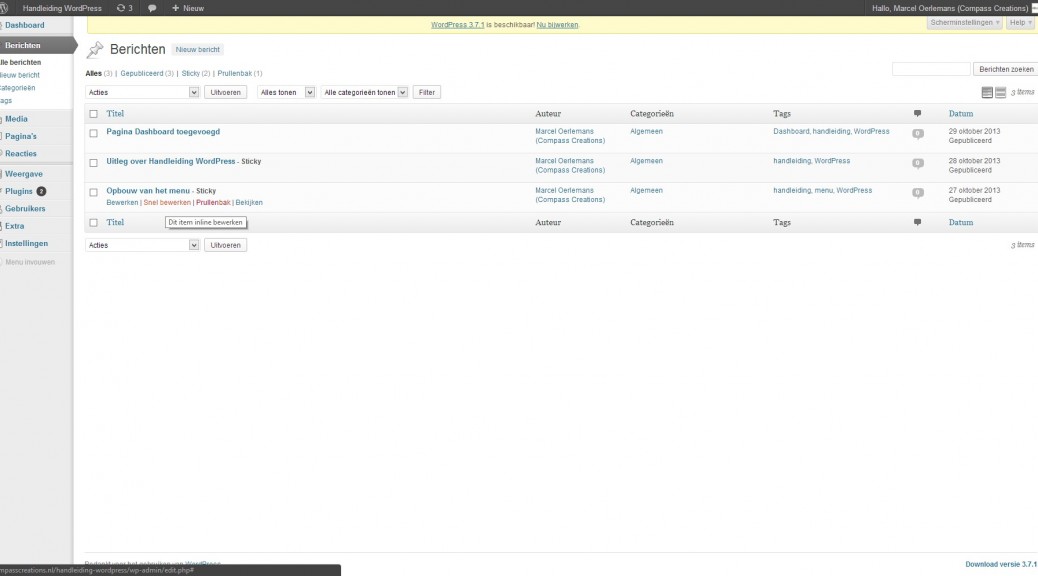Sort by Datum in top header
This screenshot has width=1038, height=576.
coord(961,114)
